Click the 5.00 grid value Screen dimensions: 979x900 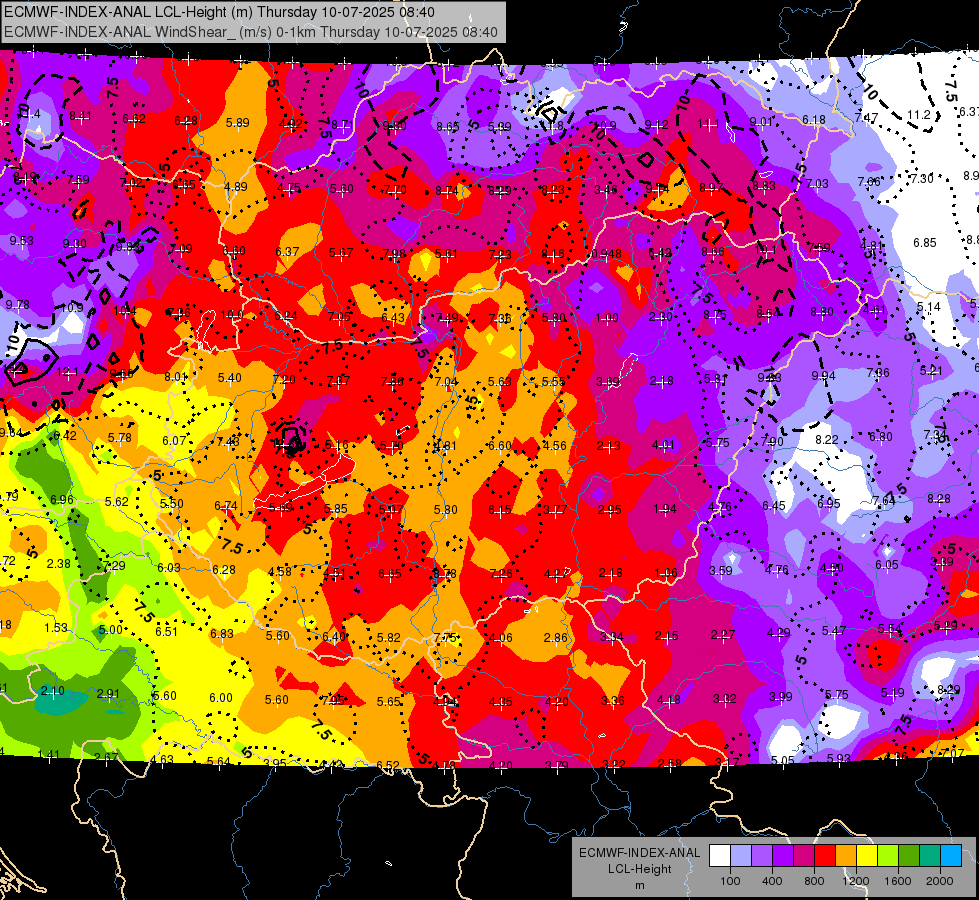point(111,630)
